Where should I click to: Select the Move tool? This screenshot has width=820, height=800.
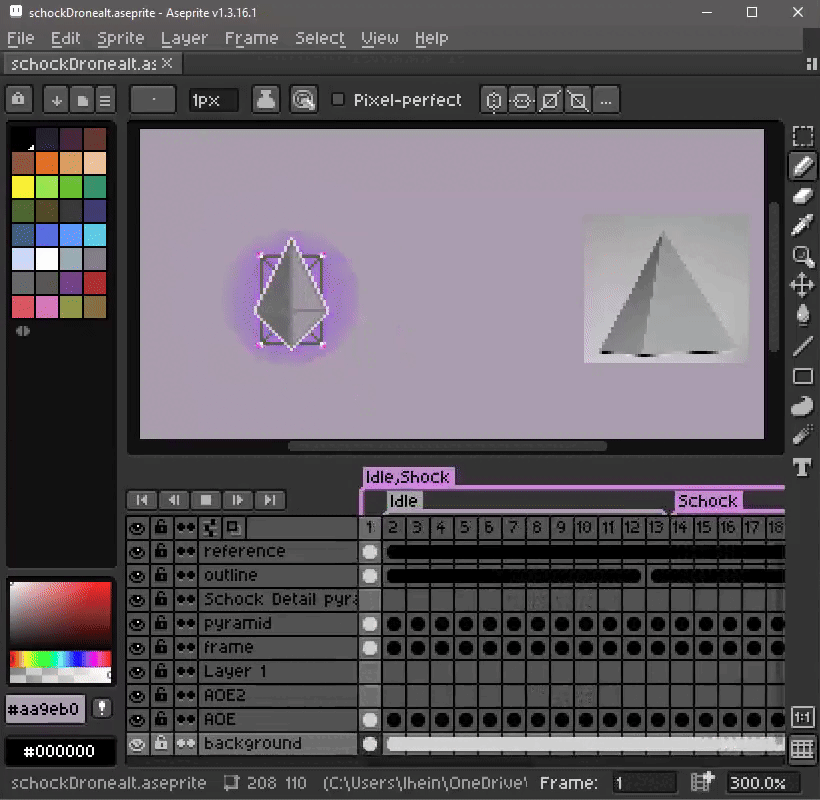pos(802,286)
